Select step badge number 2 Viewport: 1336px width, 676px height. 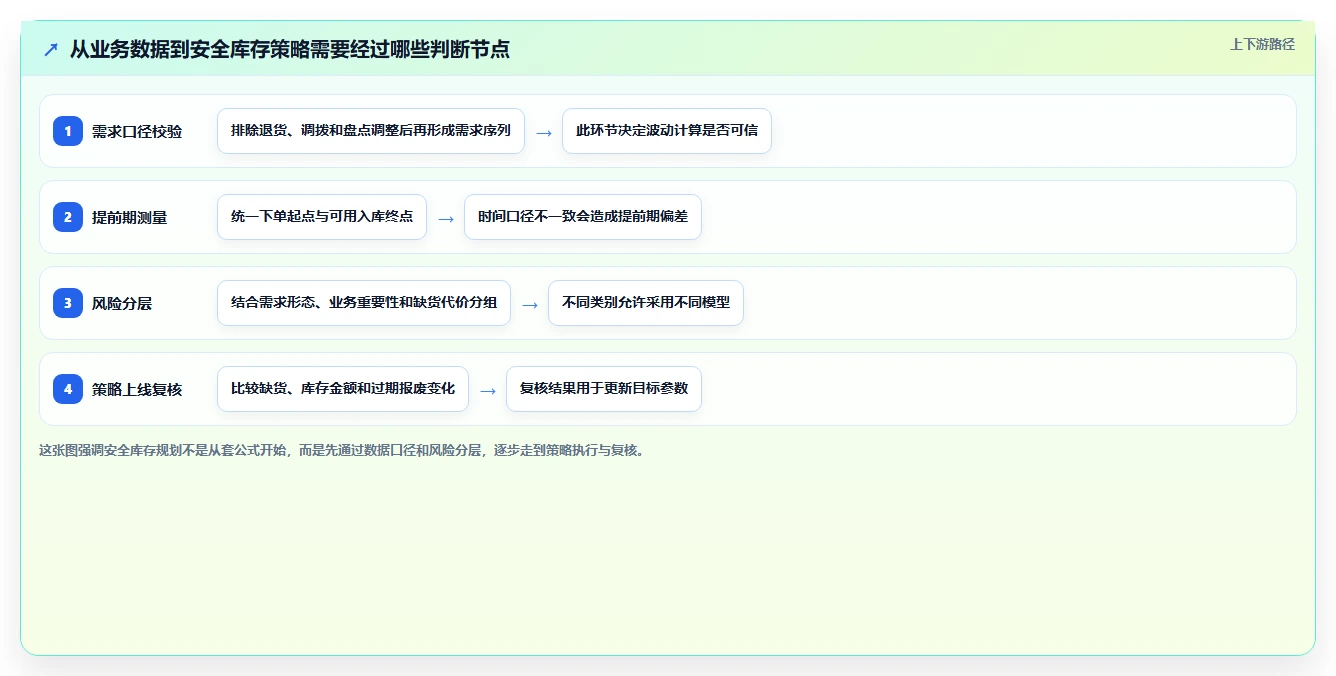(x=68, y=217)
